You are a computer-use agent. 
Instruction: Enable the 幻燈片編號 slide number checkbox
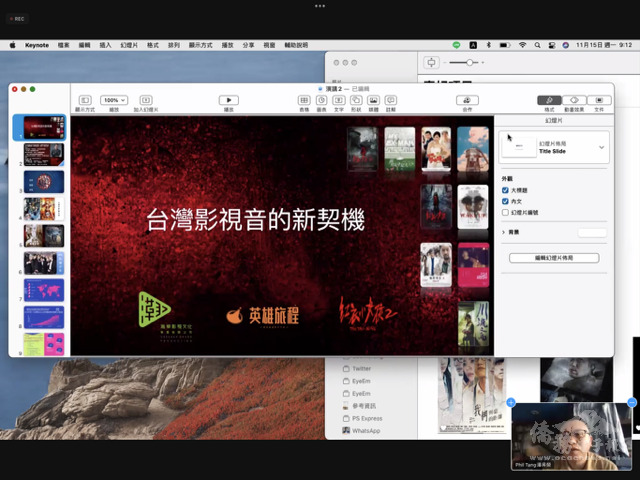tap(505, 212)
